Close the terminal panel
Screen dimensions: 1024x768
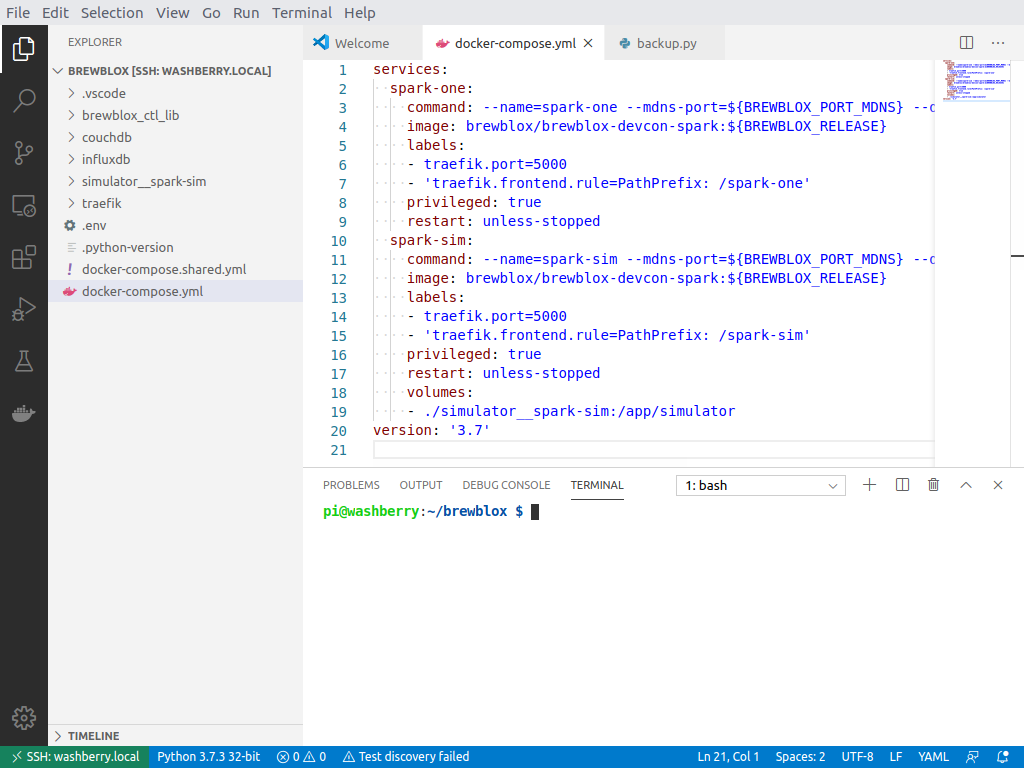click(998, 485)
